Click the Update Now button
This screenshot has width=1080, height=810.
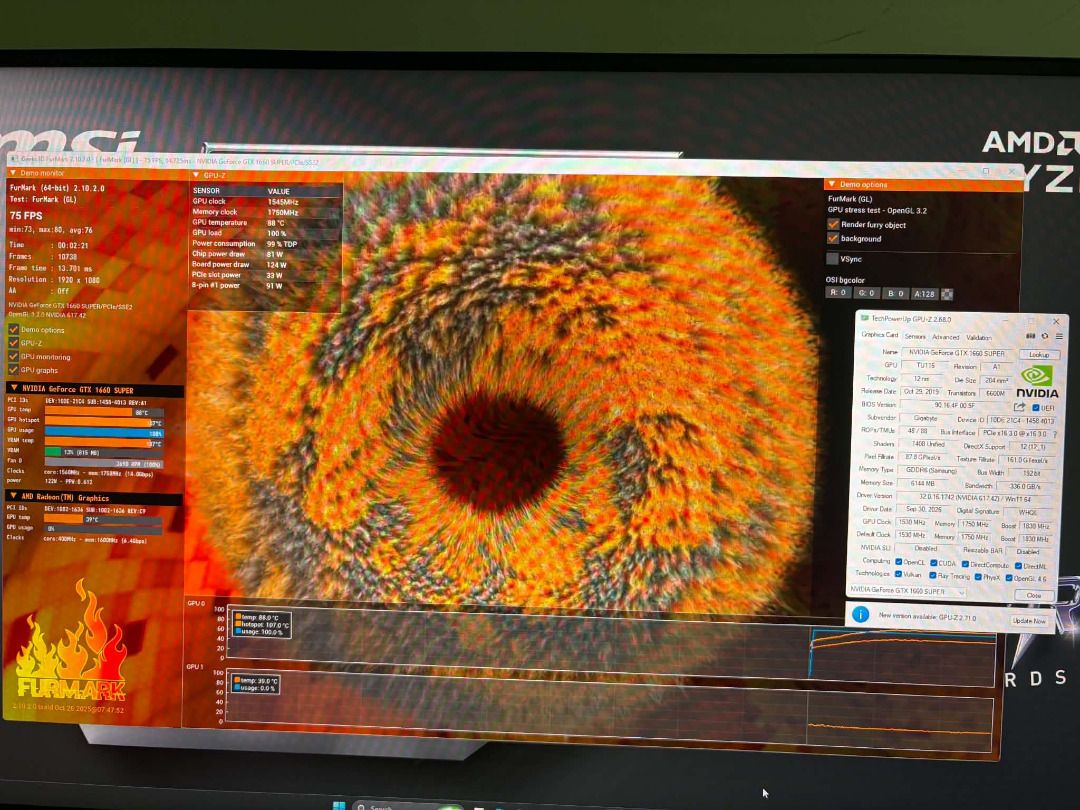pos(1029,621)
